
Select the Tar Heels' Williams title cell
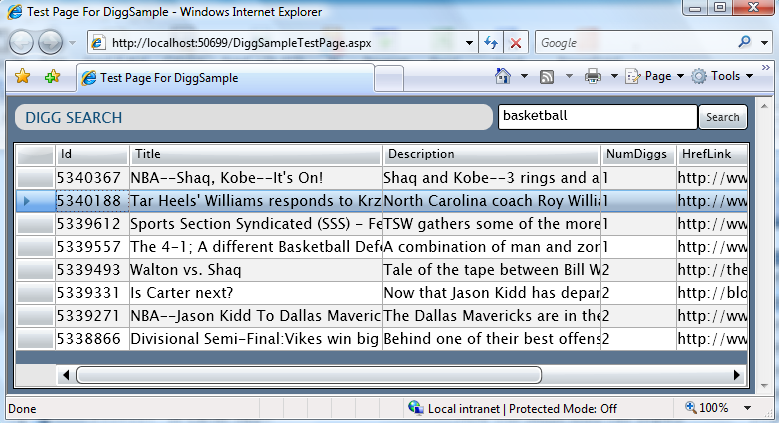[x=256, y=201]
